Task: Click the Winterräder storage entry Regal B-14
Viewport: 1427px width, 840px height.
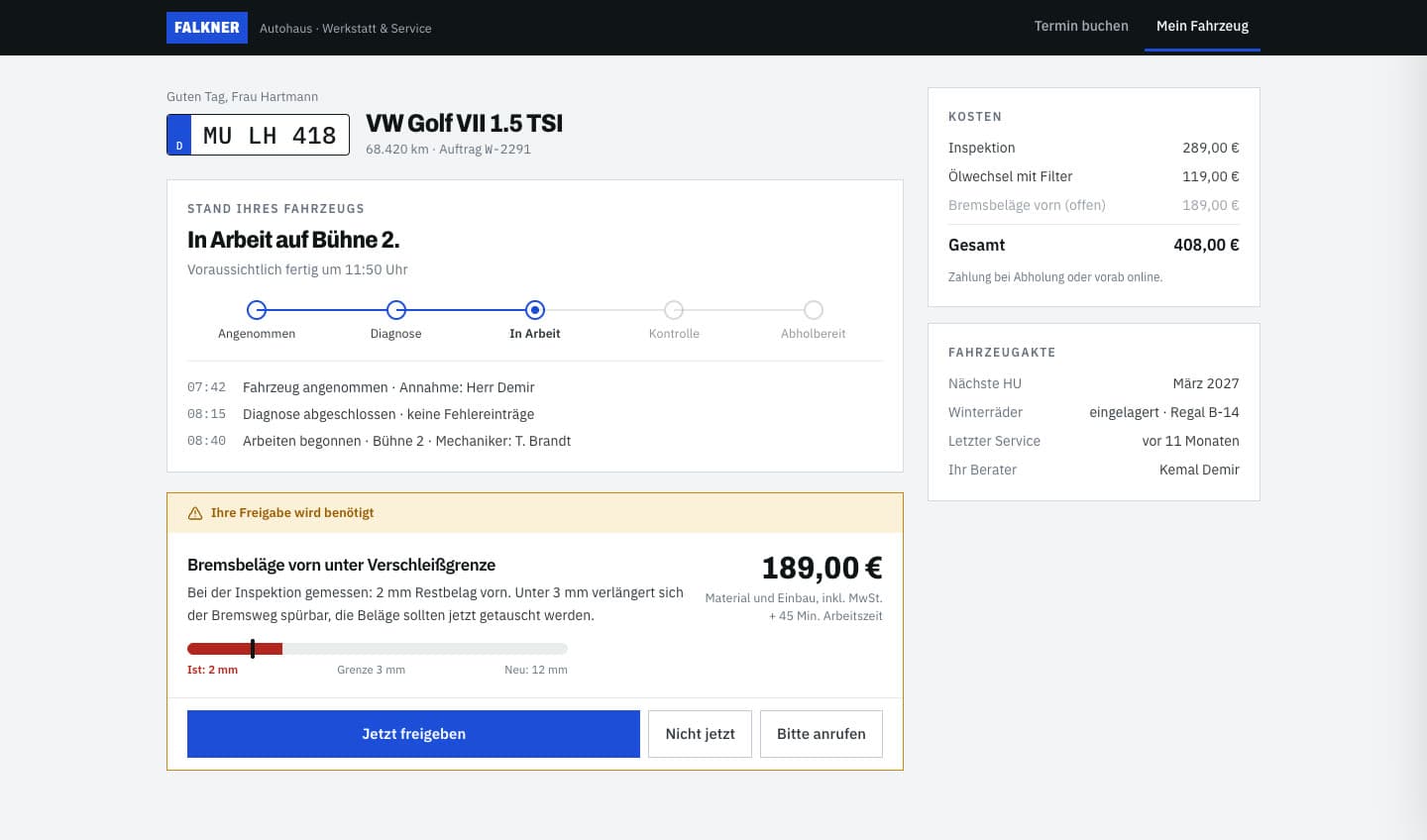Action: point(1164,412)
